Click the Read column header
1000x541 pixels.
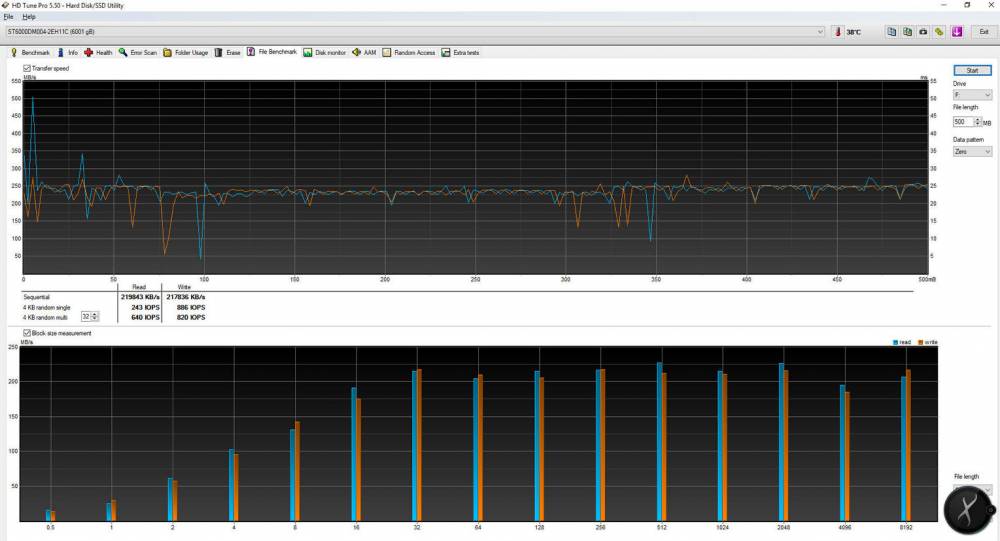point(139,287)
